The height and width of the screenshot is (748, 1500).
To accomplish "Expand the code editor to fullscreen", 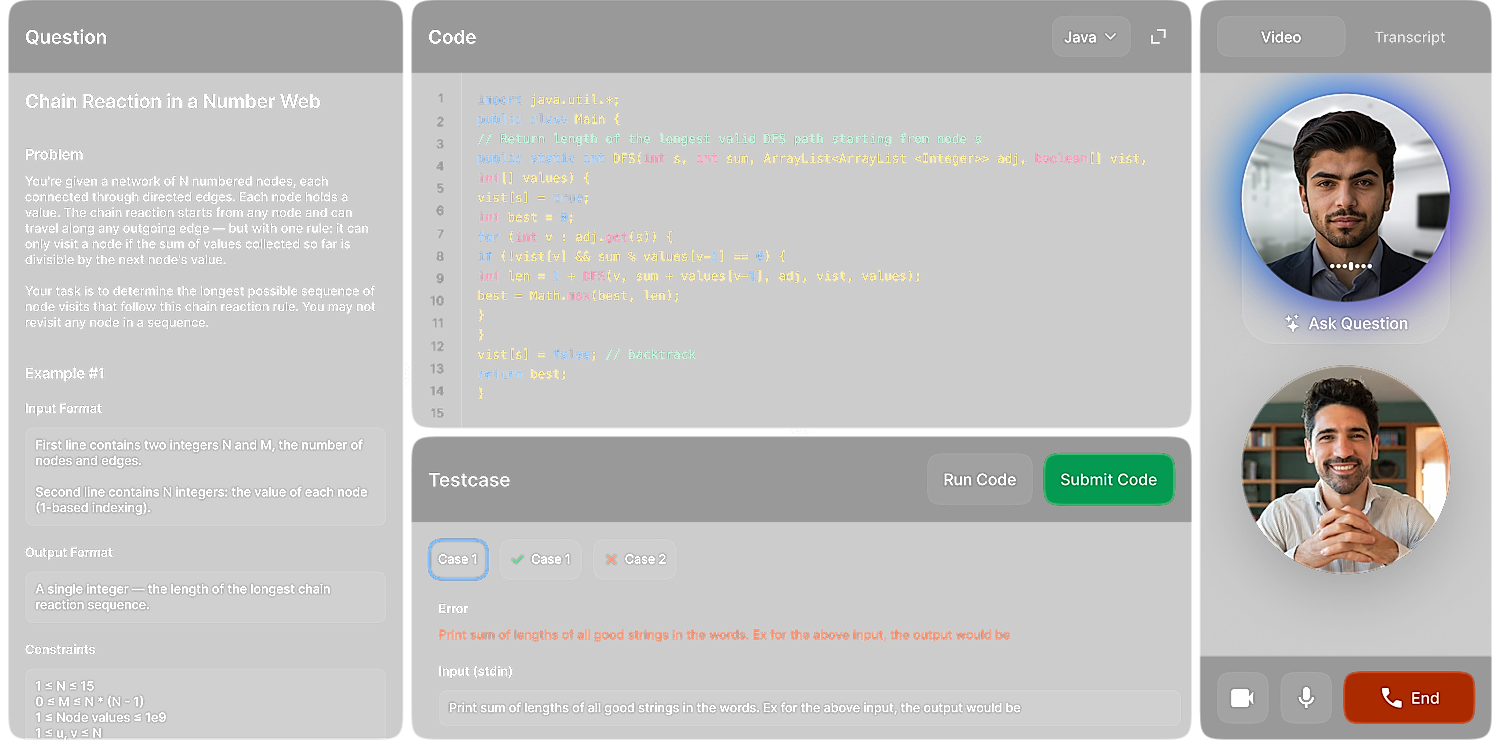I will point(1158,37).
